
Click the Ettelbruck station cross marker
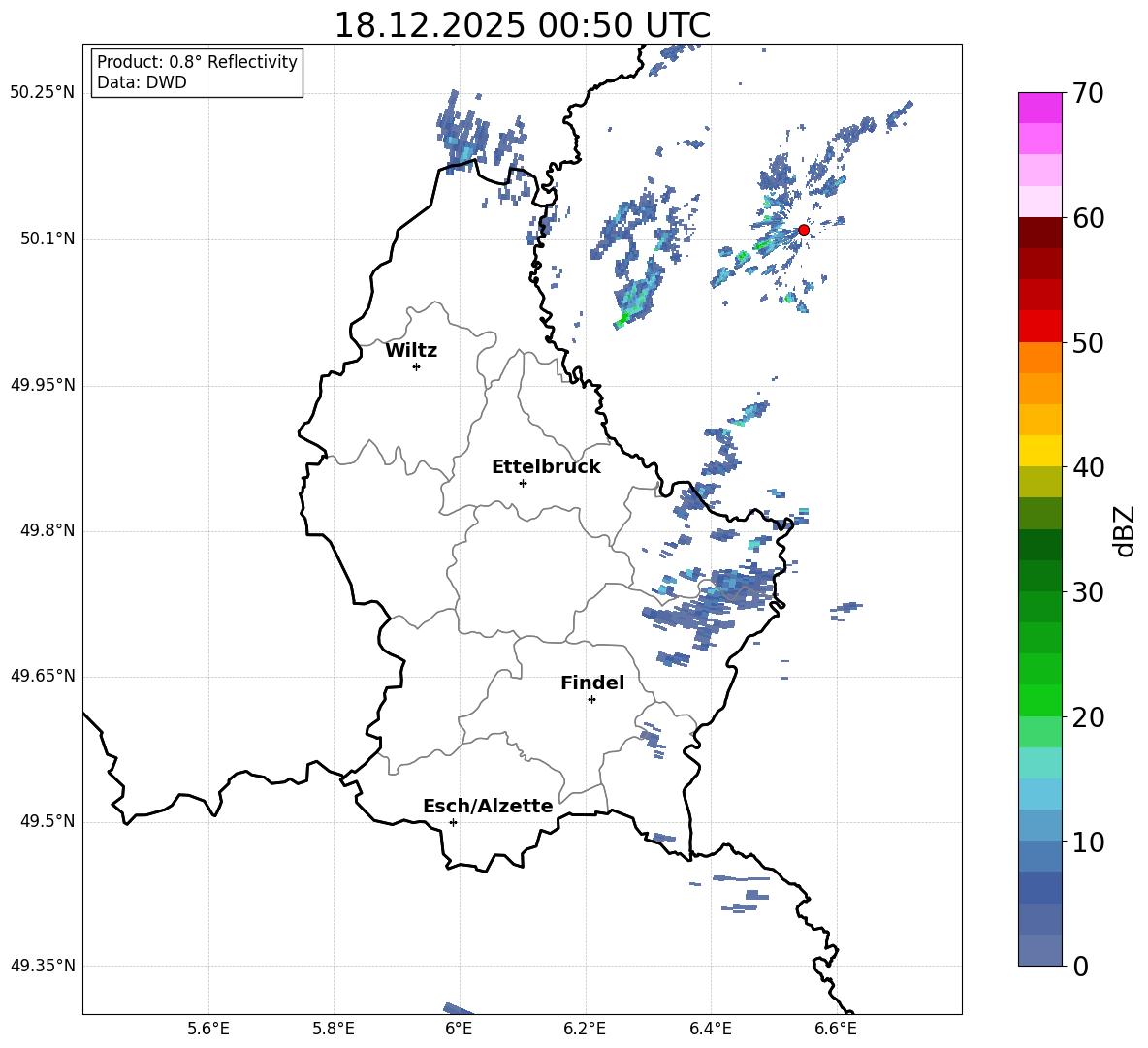[523, 483]
